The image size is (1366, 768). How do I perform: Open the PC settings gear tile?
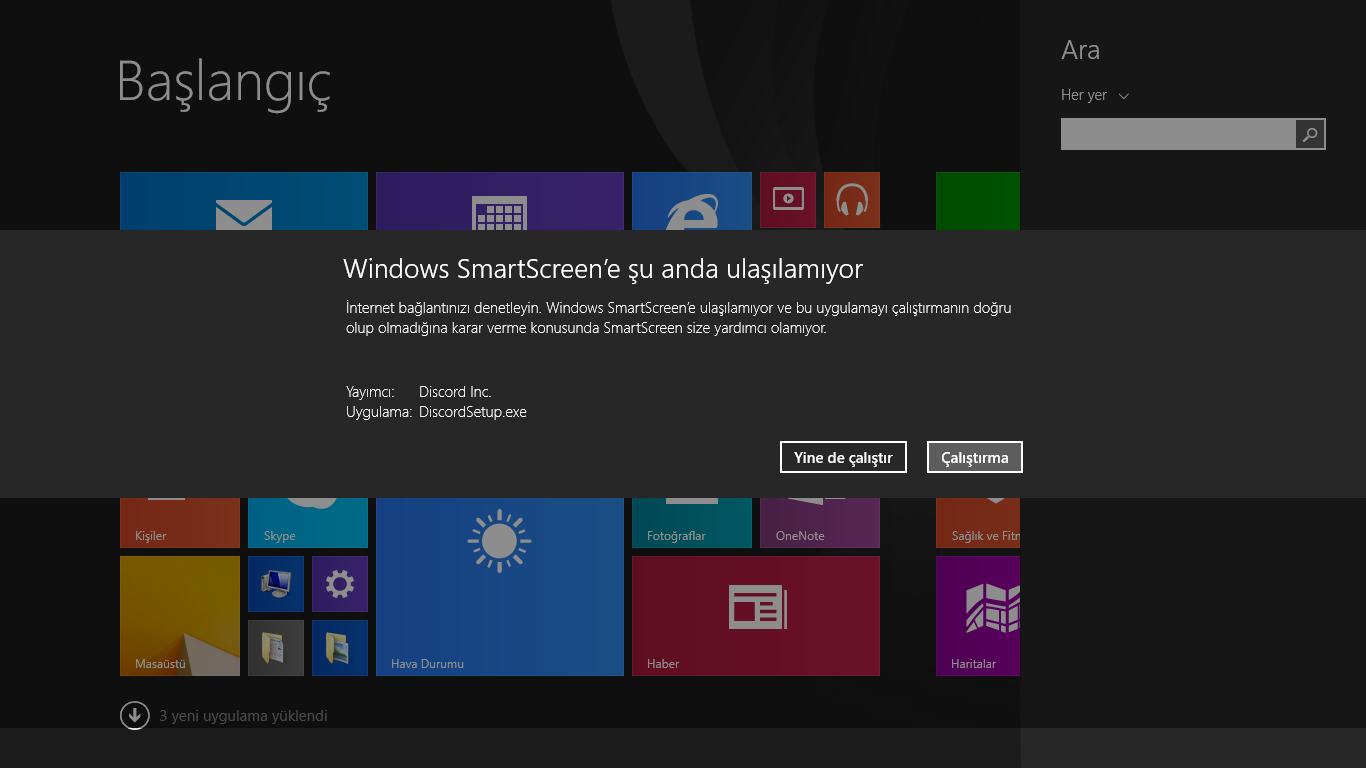(x=340, y=584)
